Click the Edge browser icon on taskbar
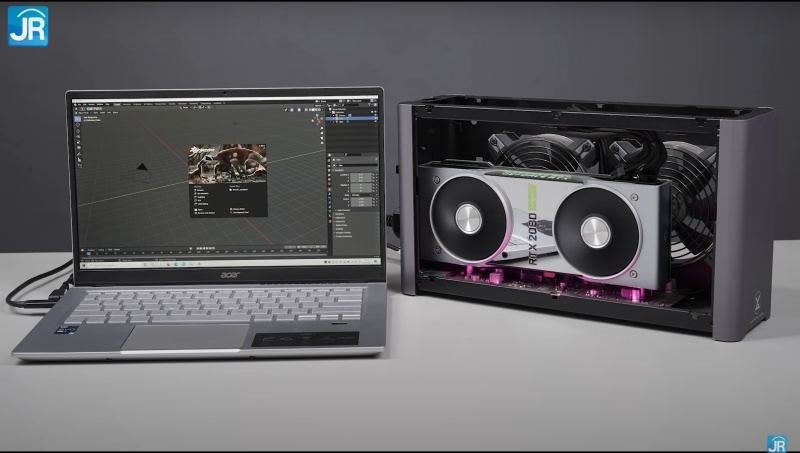The width and height of the screenshot is (800, 453). 176,265
